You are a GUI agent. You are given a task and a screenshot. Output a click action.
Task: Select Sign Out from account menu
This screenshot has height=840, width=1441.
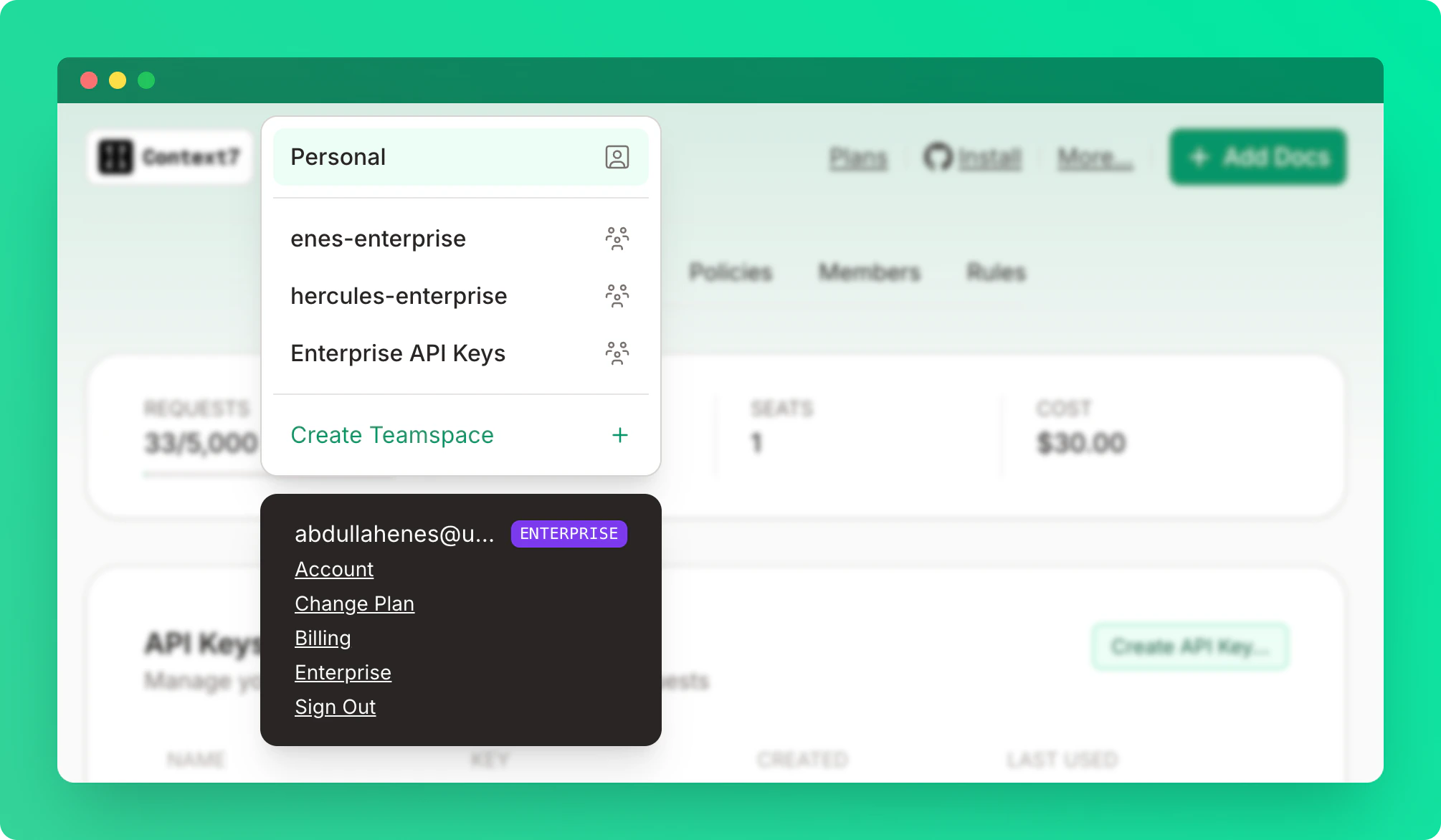335,707
